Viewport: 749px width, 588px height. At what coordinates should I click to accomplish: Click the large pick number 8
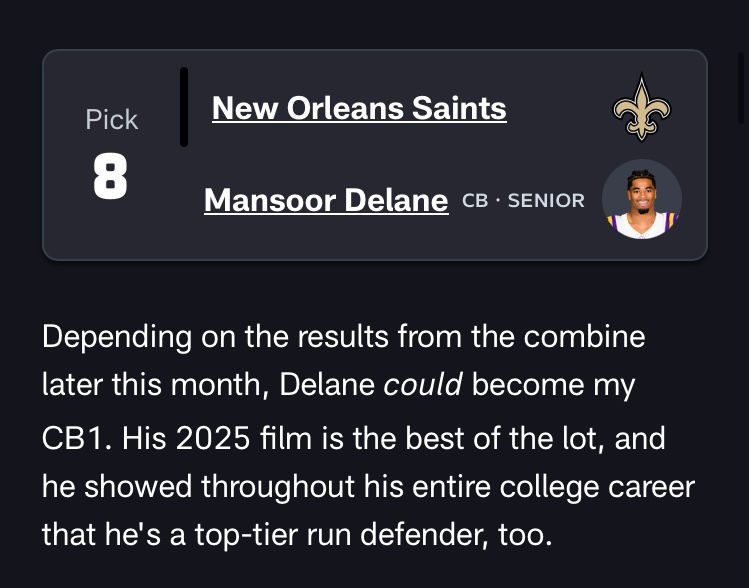pyautogui.click(x=110, y=177)
